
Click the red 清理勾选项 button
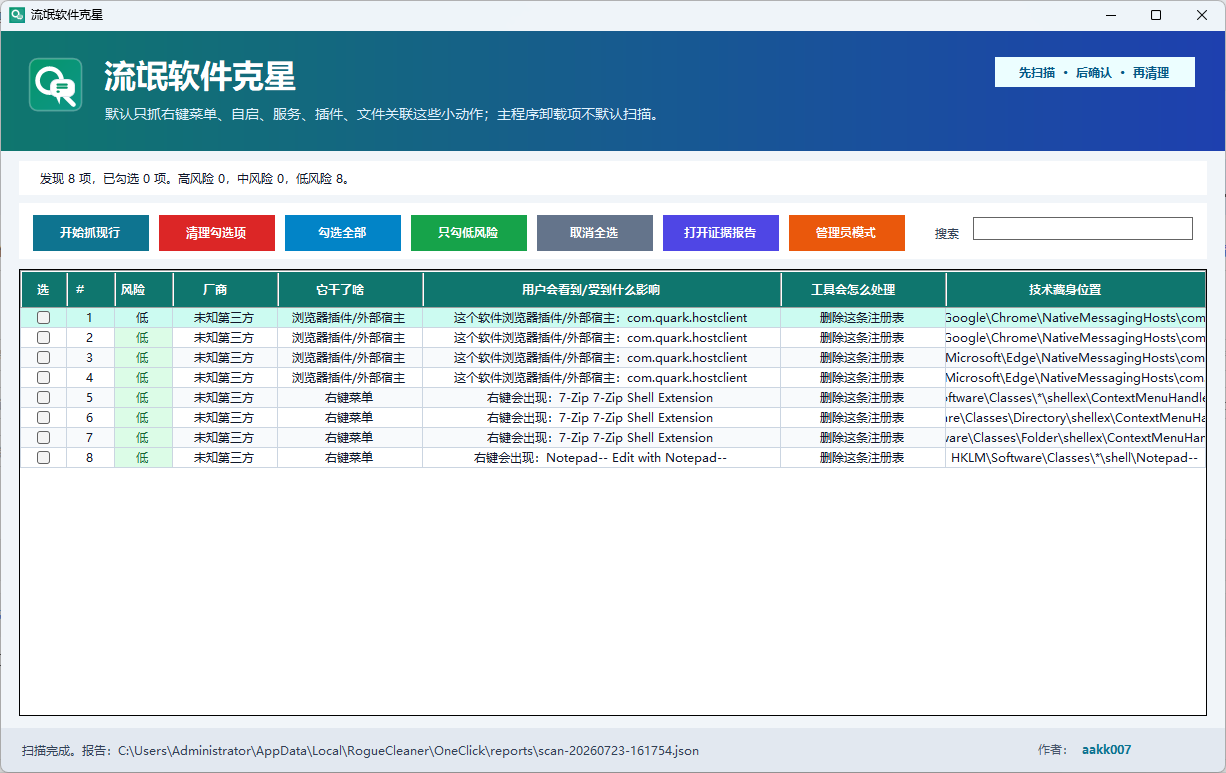coord(216,233)
